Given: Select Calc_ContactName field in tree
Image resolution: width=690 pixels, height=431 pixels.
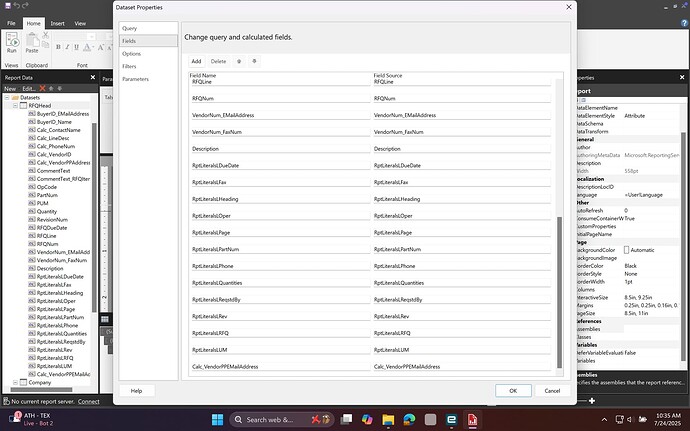Looking at the screenshot, I should pyautogui.click(x=59, y=130).
